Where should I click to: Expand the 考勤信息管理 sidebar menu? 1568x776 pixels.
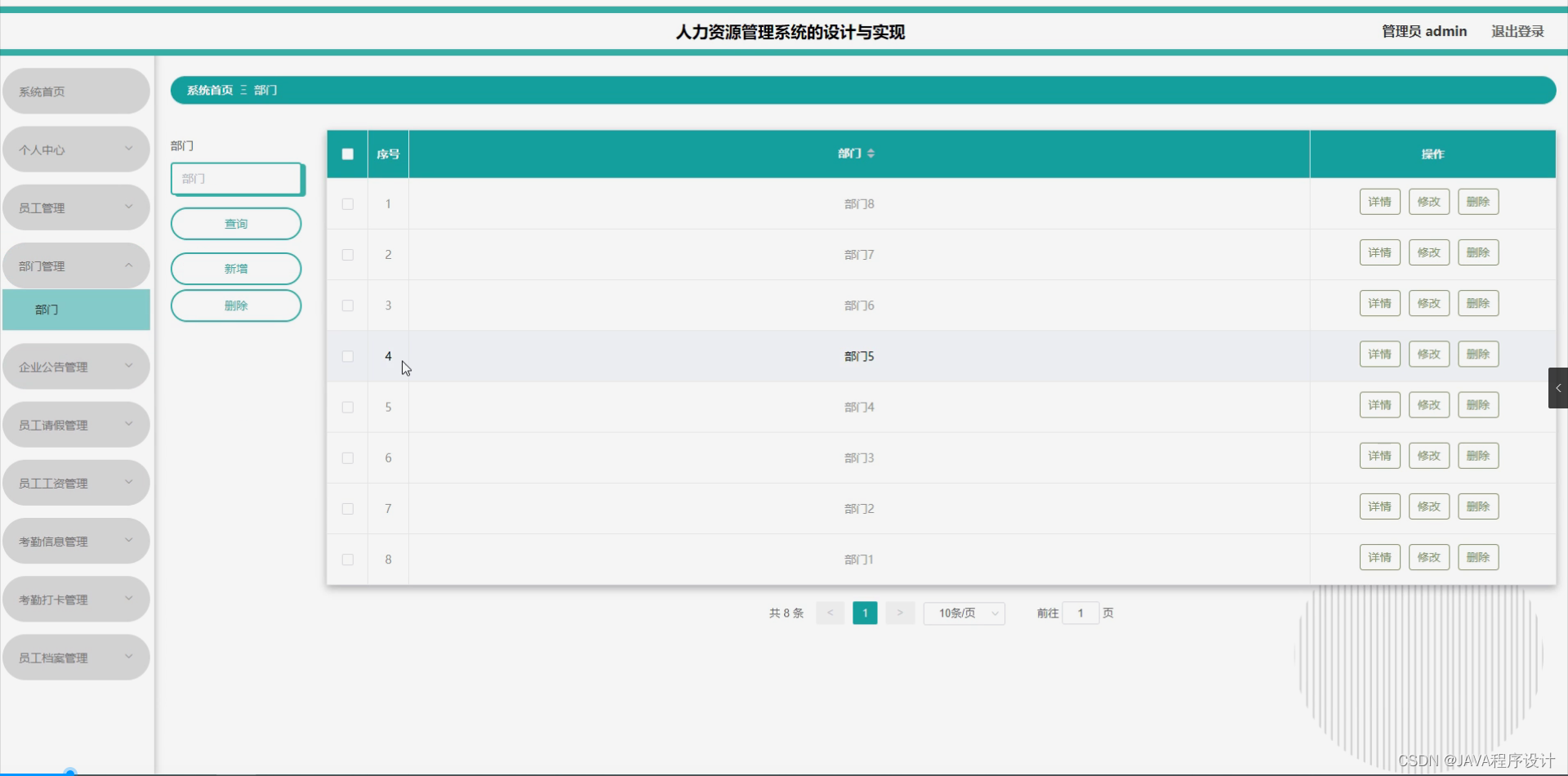[x=76, y=541]
